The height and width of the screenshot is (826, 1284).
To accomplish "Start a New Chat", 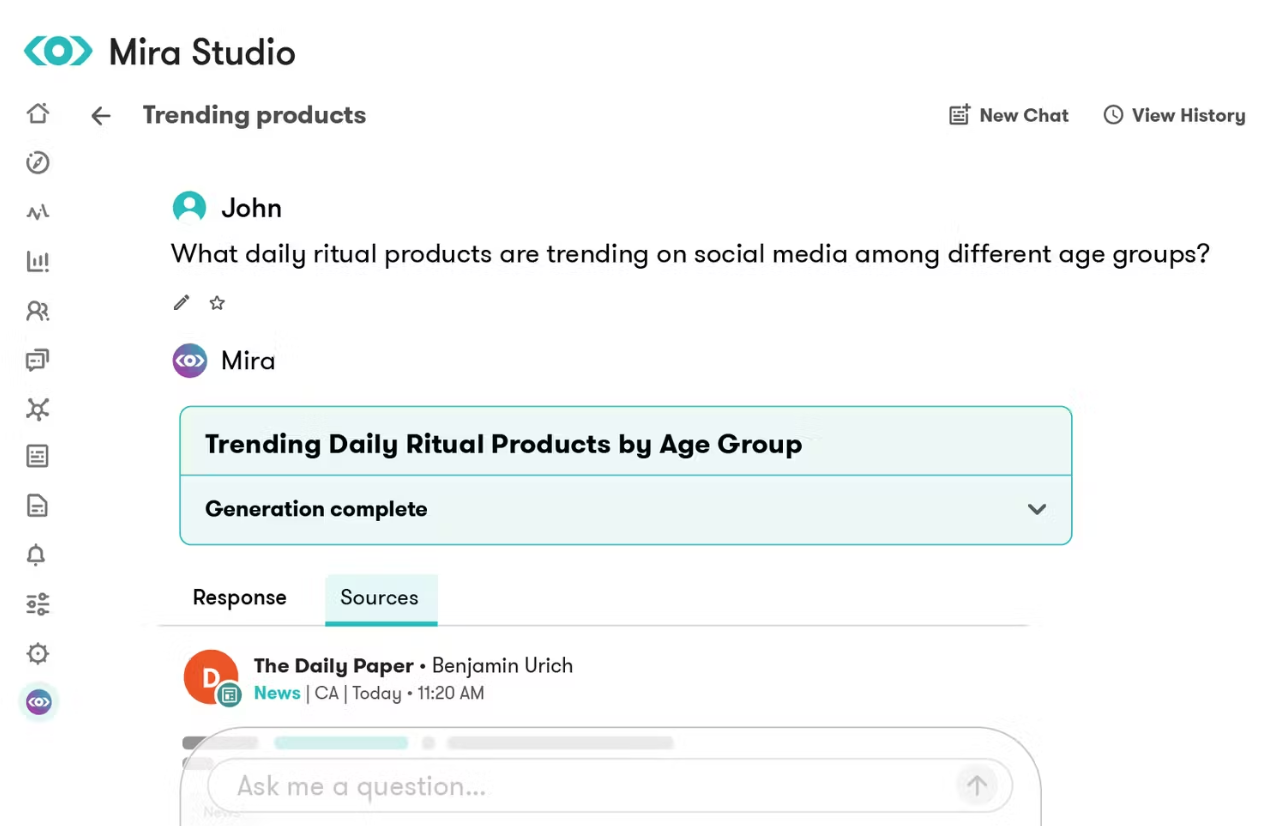I will coord(1009,115).
